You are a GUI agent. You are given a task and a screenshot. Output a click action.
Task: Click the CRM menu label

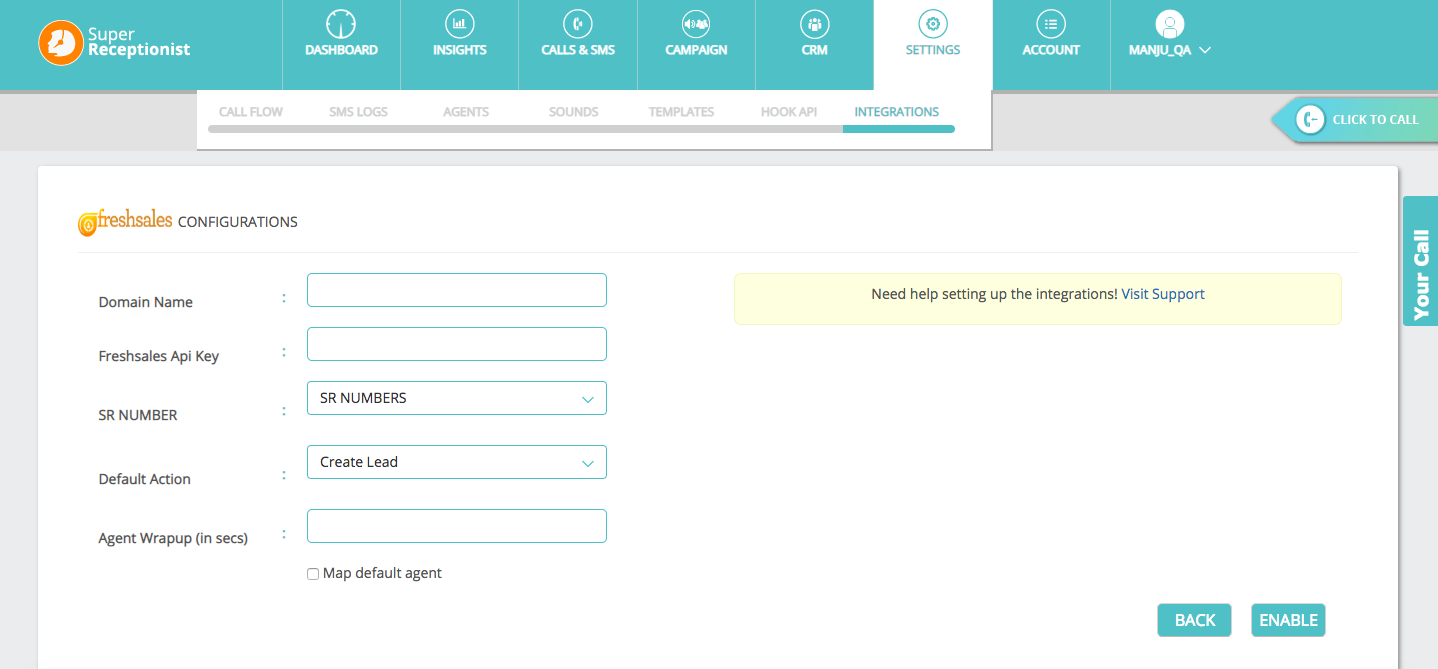point(814,50)
